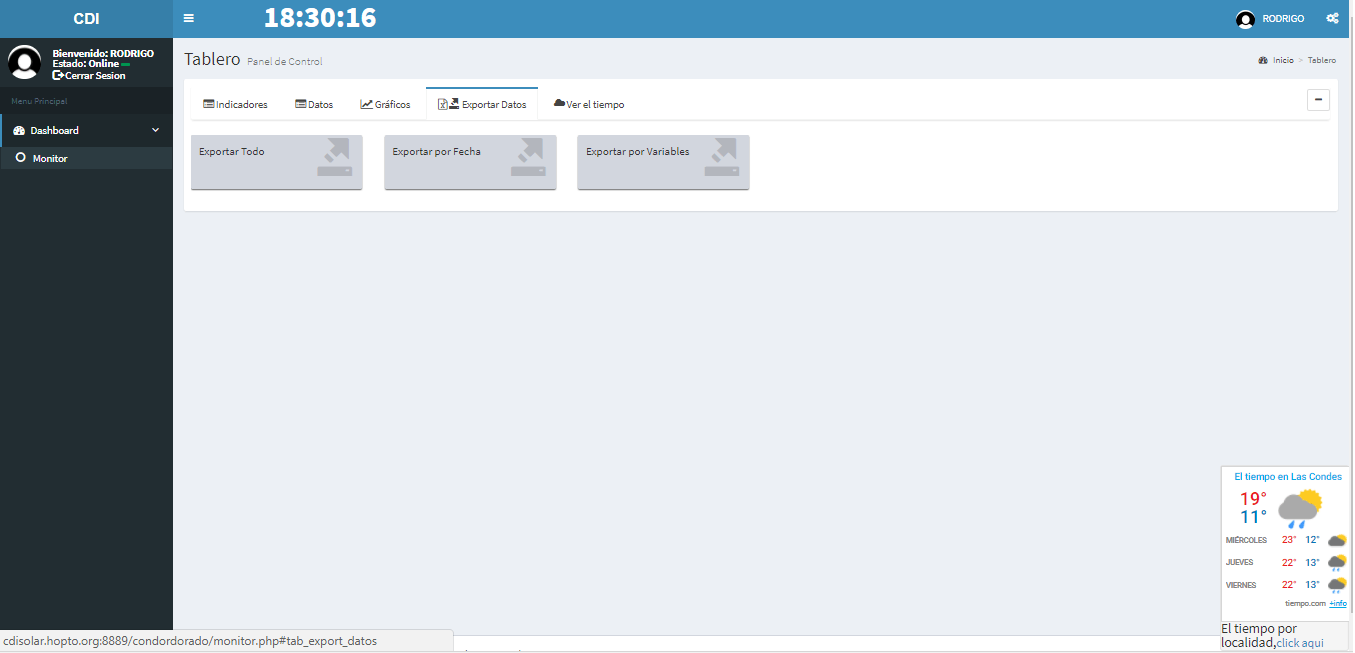The width and height of the screenshot is (1355, 653).
Task: Click the current weather rain-sun icon
Action: tap(1300, 508)
